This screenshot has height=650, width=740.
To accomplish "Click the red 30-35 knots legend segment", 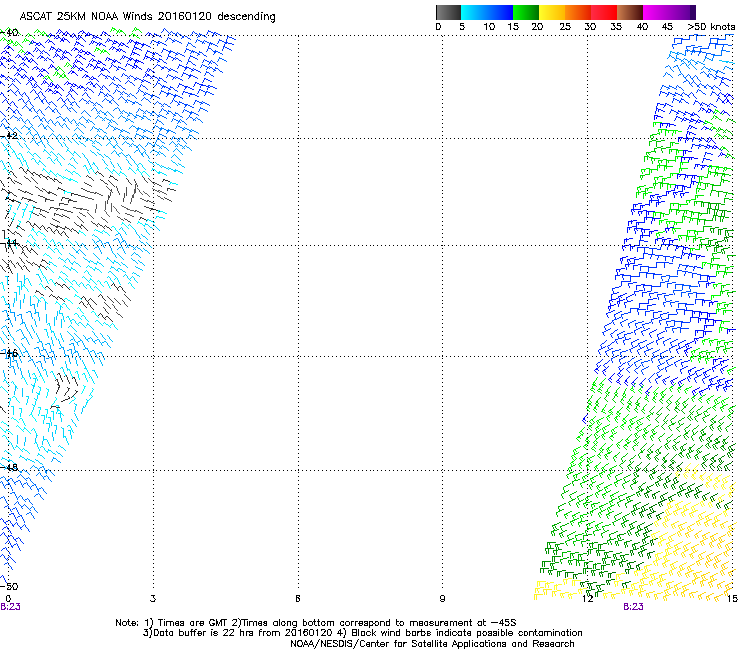I will tap(604, 12).
